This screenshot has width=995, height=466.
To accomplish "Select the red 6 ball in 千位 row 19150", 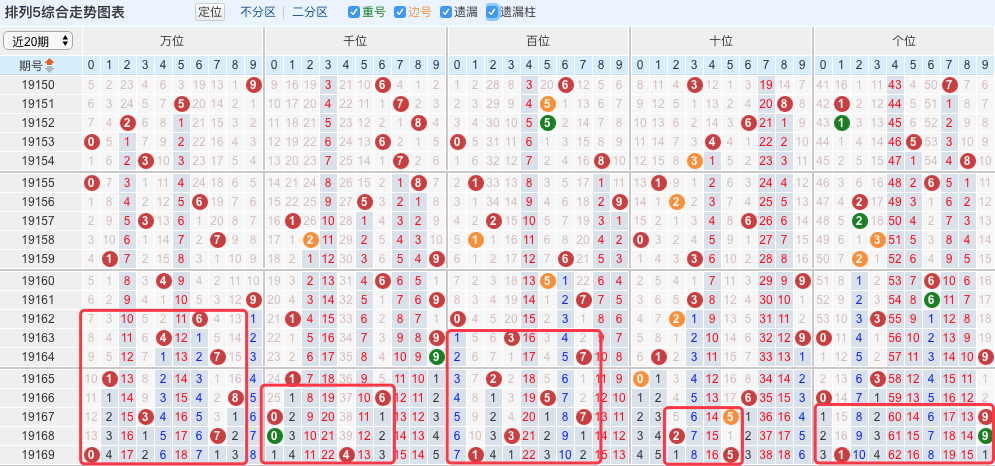I will (382, 84).
